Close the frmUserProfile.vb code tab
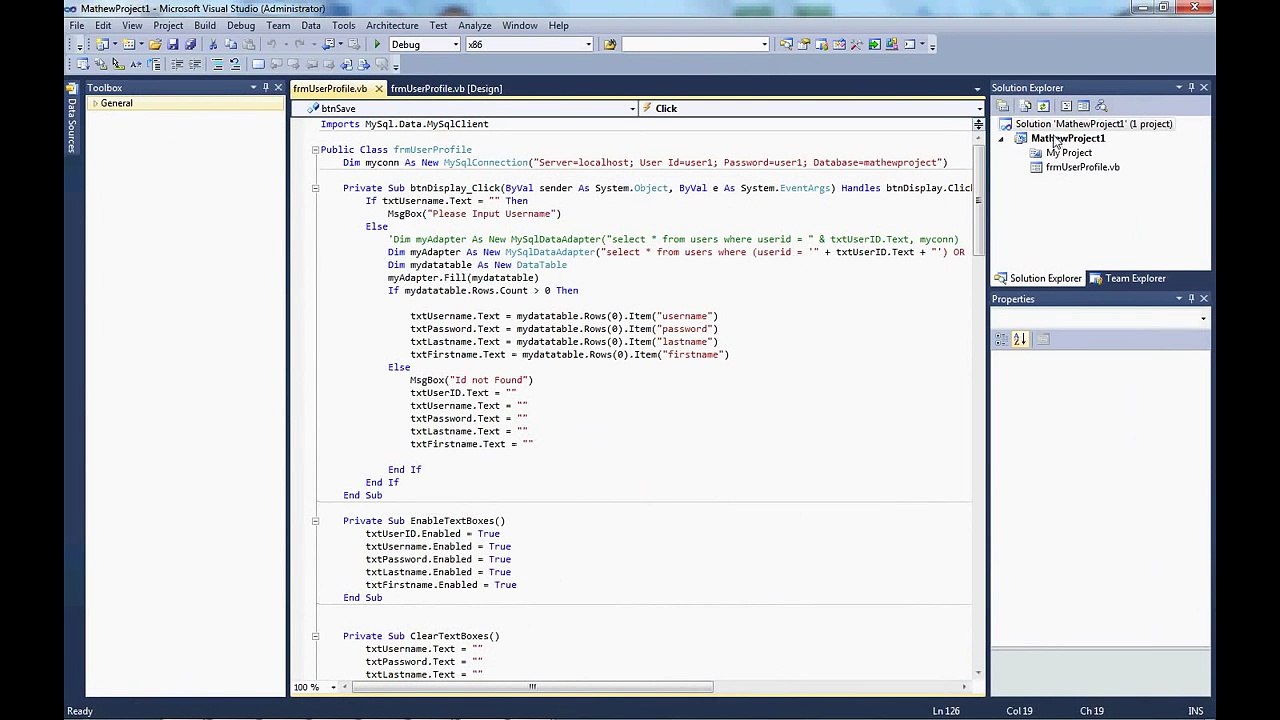The image size is (1280, 720). [x=378, y=89]
